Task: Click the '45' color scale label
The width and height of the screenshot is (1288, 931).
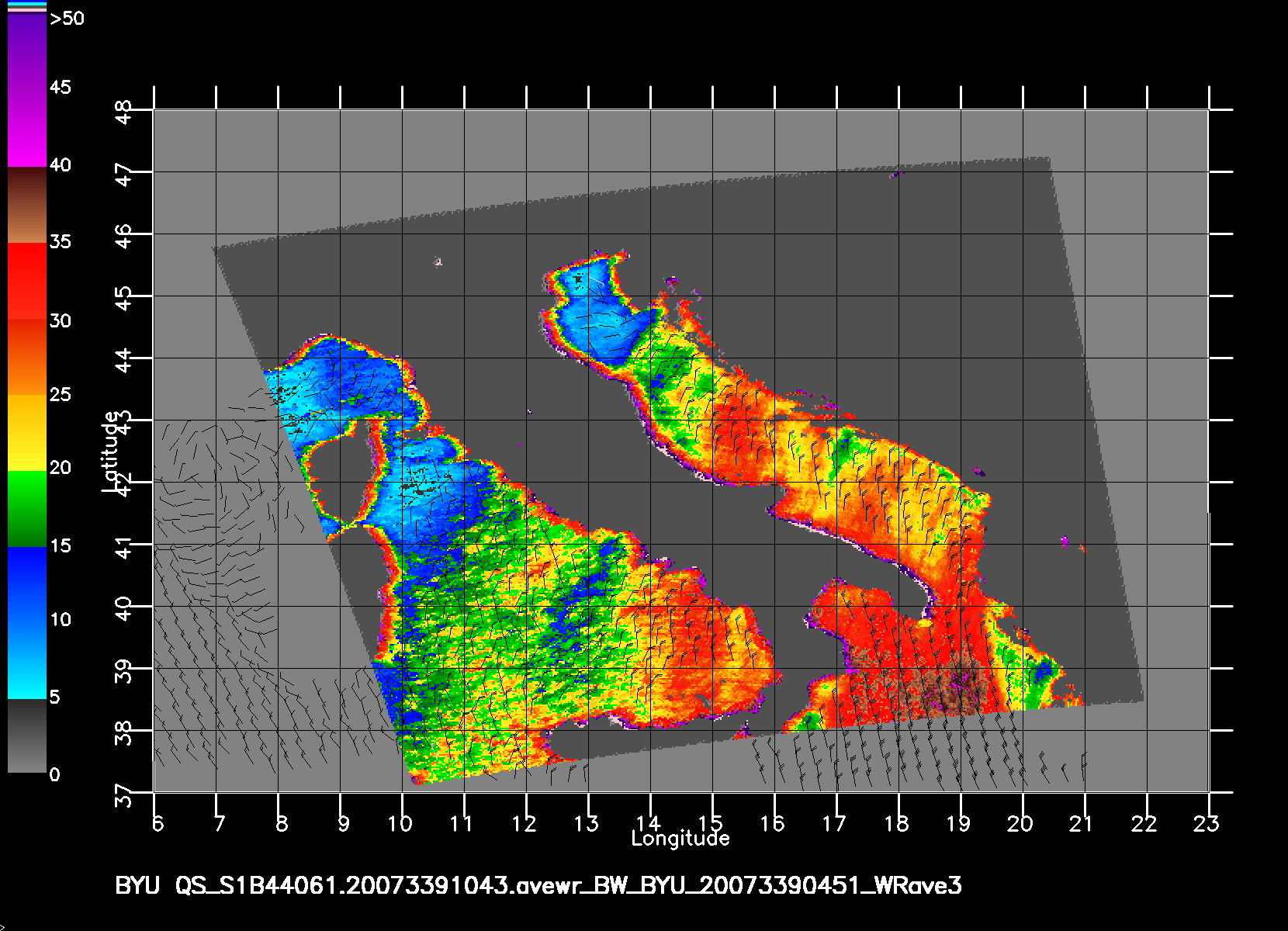Action: point(60,87)
